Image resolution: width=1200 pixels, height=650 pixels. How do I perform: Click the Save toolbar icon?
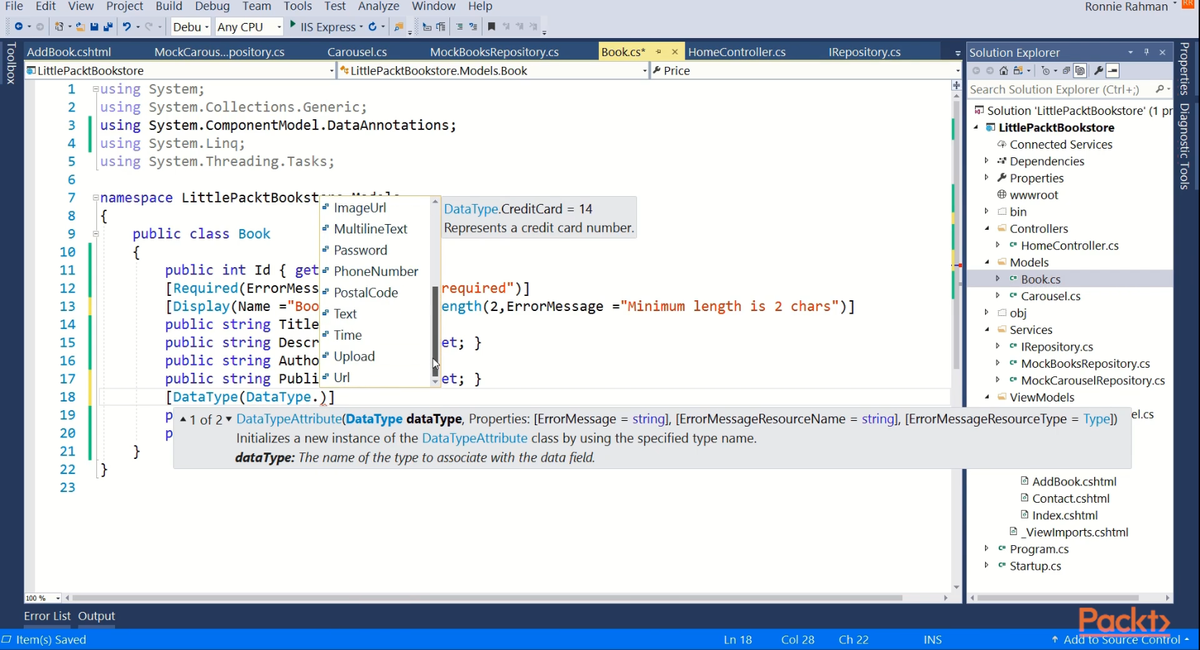point(94,26)
